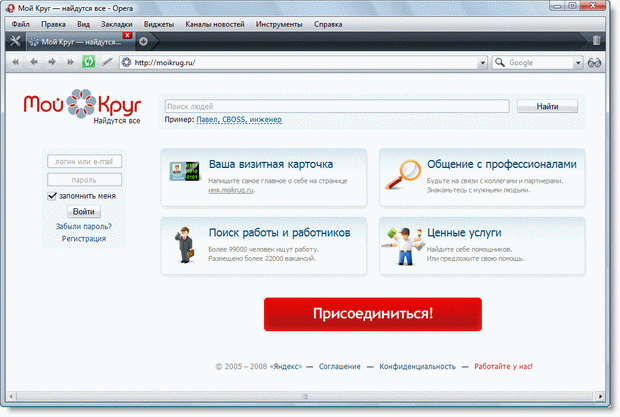The width and height of the screenshot is (620, 417).
Task: Open a new tab with plus button
Action: pos(144,41)
